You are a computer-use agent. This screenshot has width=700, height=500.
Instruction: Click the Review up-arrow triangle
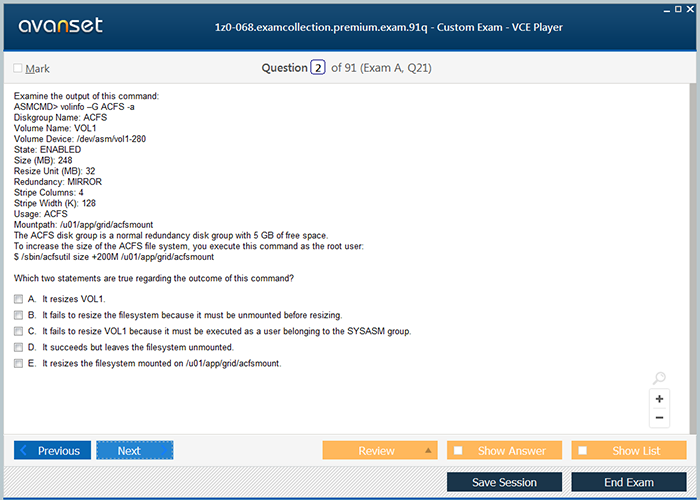[x=428, y=450]
